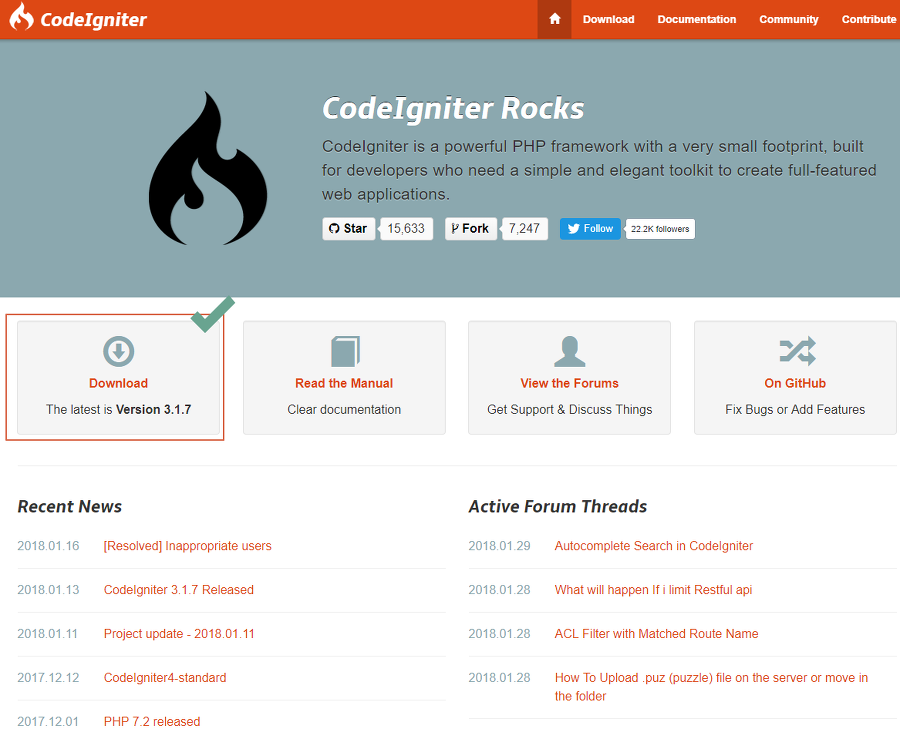The image size is (900, 729).
Task: Click the 'Recent News' heading
Action: pos(69,506)
